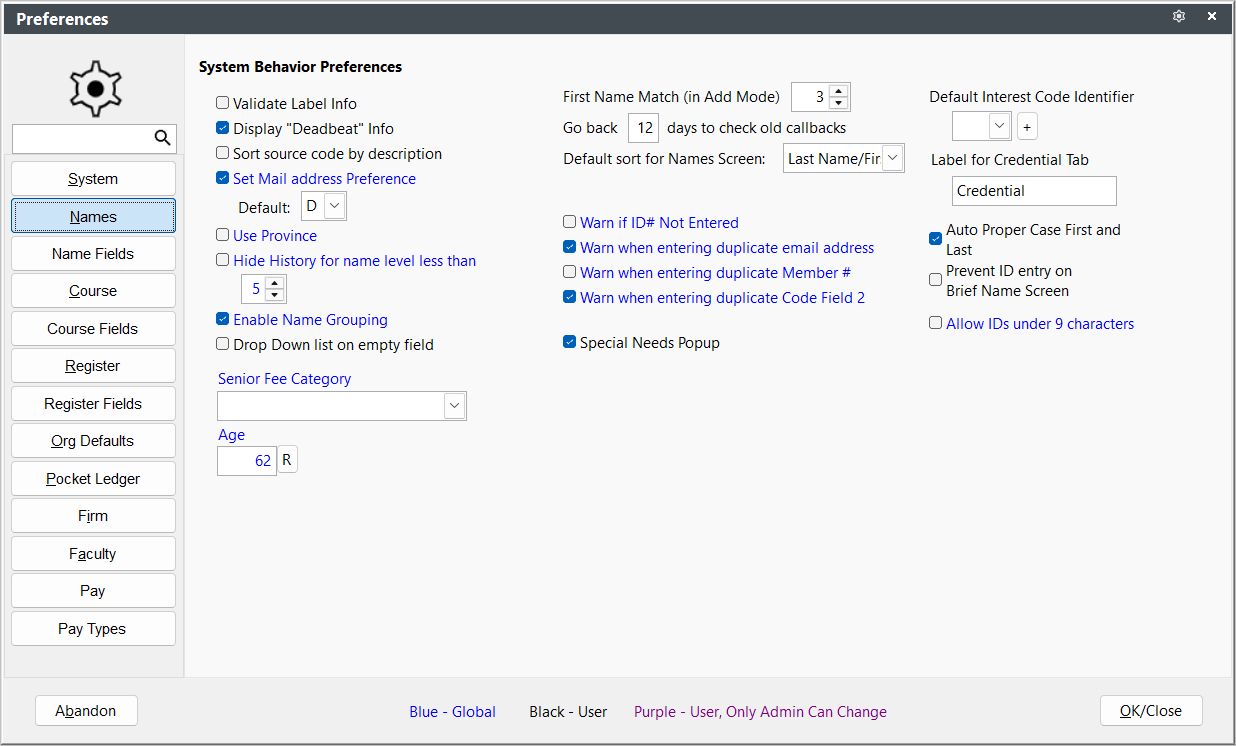Open Org Defaults section
1236x746 pixels.
(93, 441)
